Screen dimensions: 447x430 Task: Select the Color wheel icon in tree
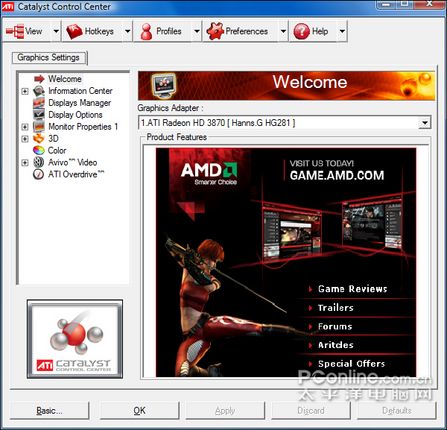(39, 150)
